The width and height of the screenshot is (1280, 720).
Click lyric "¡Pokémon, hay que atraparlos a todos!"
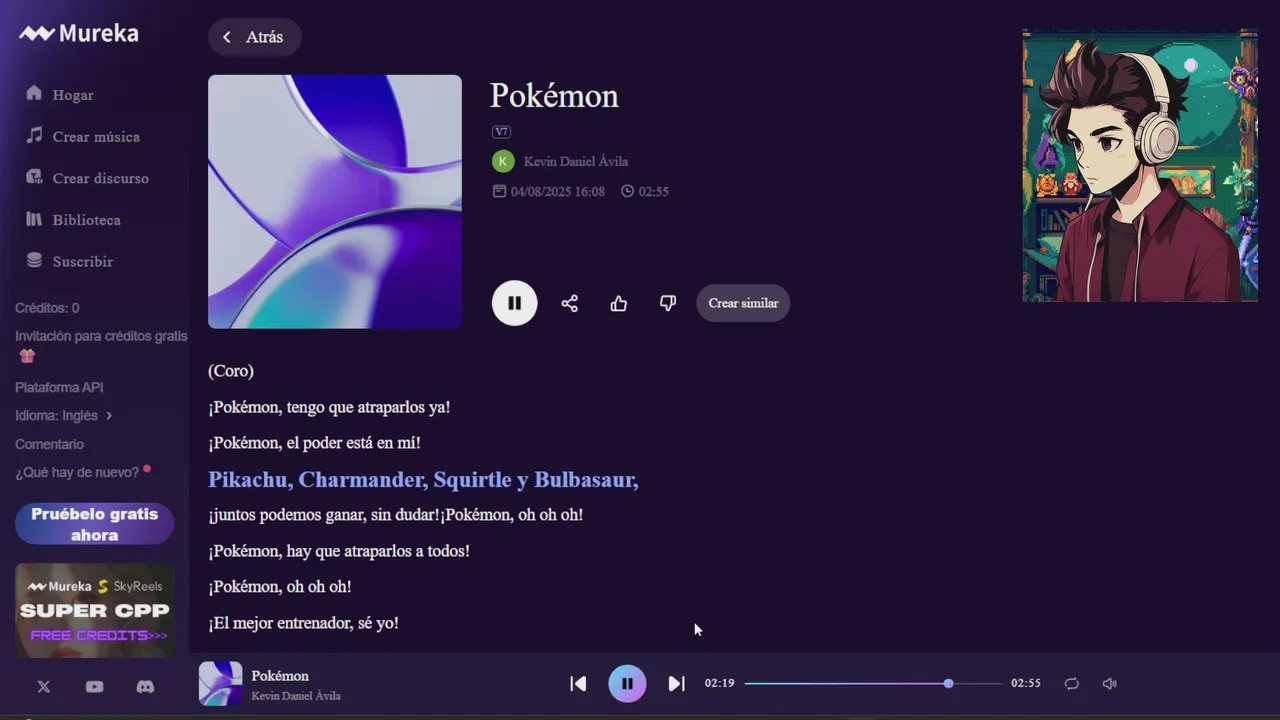point(339,551)
